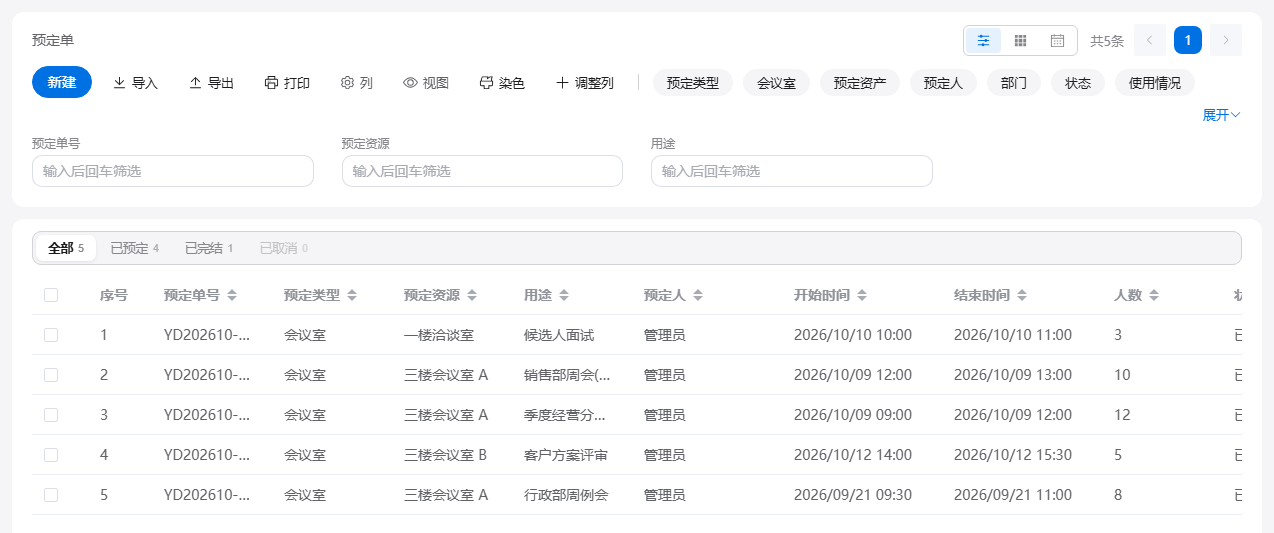Screen dimensions: 1274x533
Task: Click the 客户方案评审 cell
Action: (566, 455)
